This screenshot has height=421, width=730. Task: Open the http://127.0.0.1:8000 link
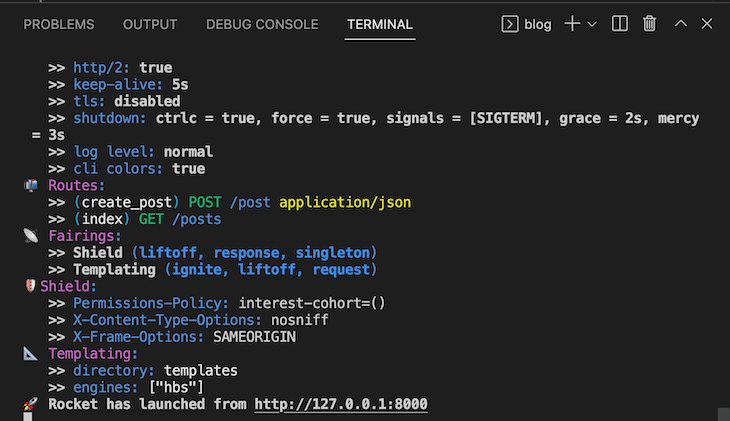tap(341, 404)
